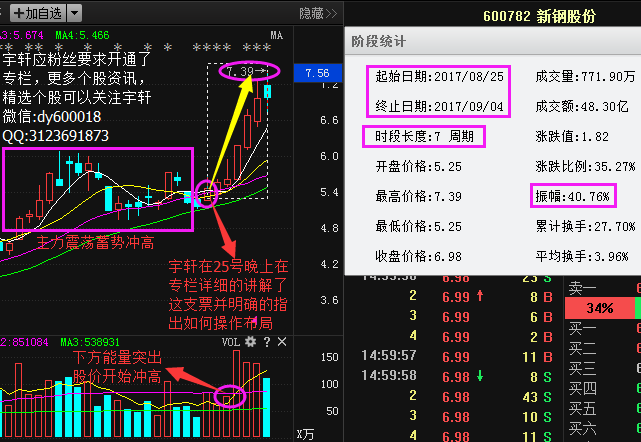641x442 pixels.
Task: Click the 振幅 40.76% statistic
Action: tap(572, 195)
